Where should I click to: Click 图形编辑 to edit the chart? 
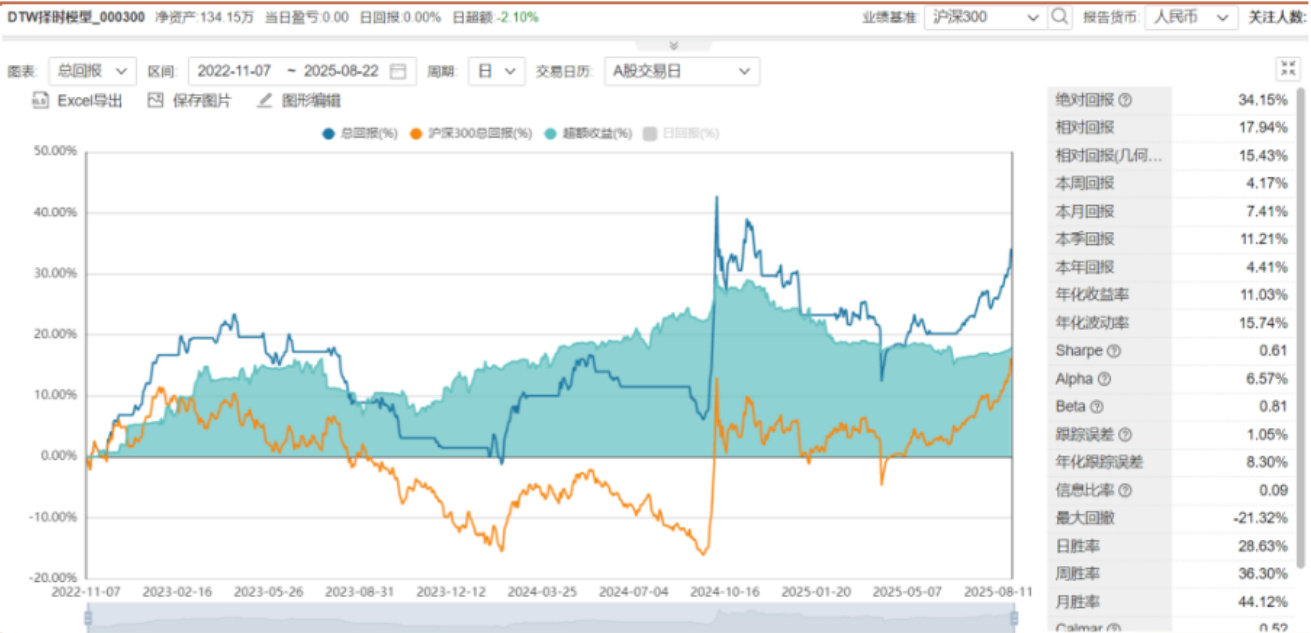299,100
